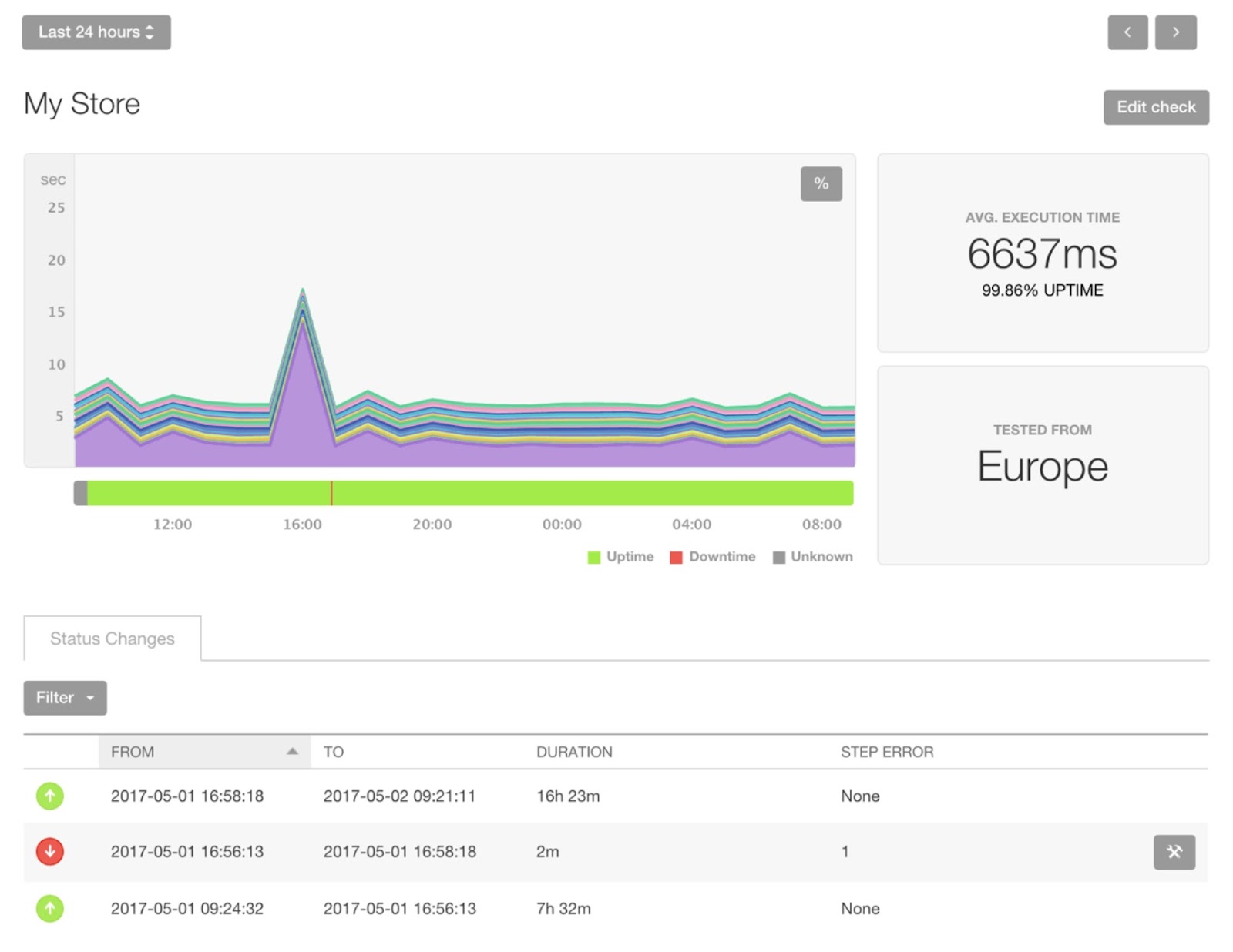
Task: Click the green Uptime legend color swatch
Action: click(593, 556)
